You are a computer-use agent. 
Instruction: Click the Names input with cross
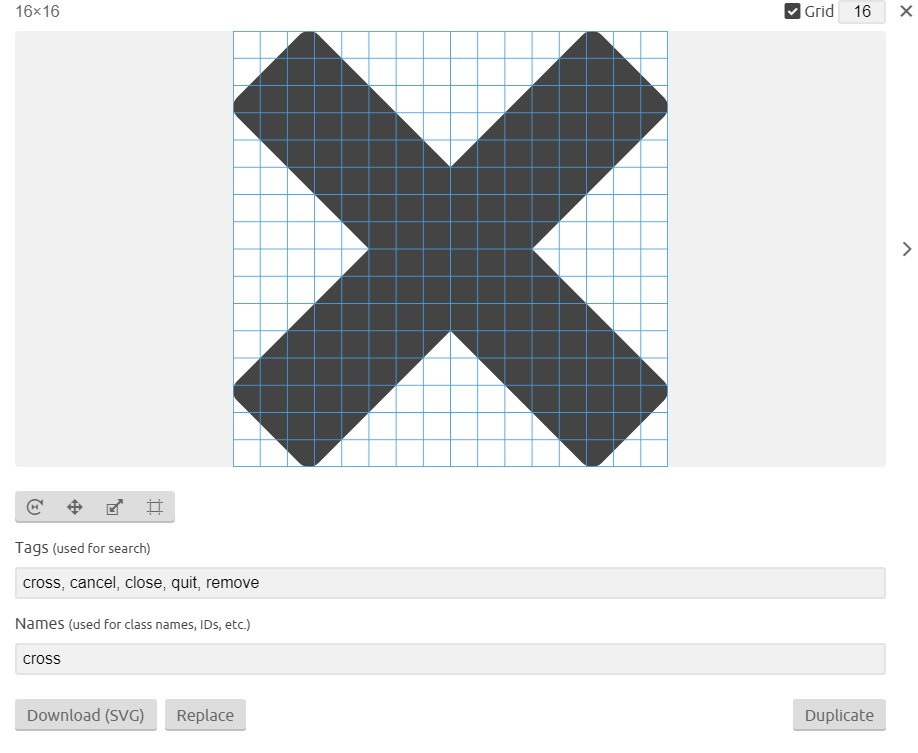450,659
